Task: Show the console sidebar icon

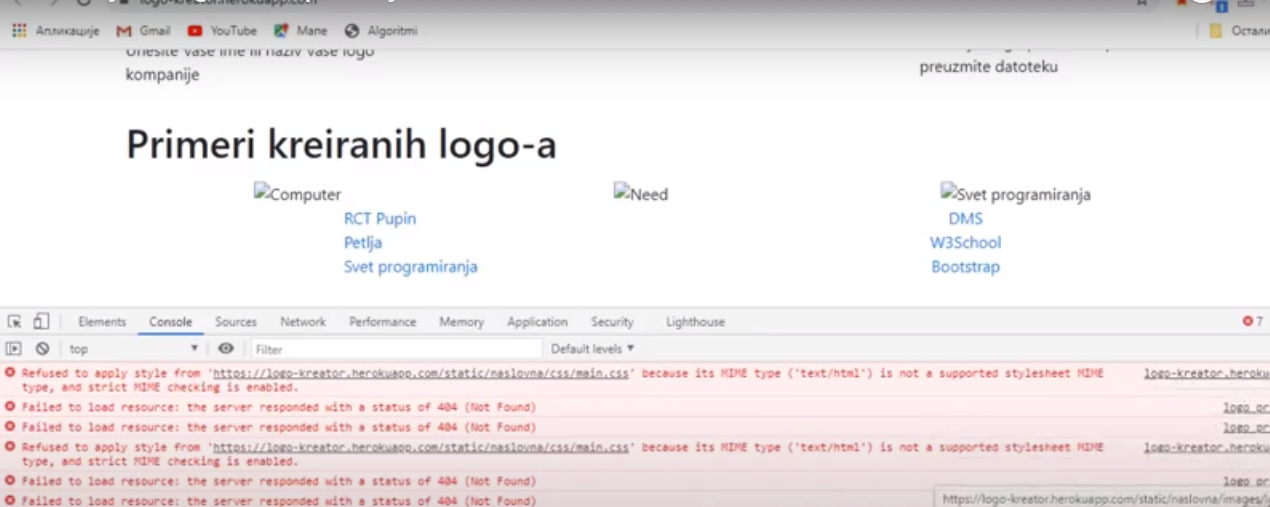Action: (14, 349)
